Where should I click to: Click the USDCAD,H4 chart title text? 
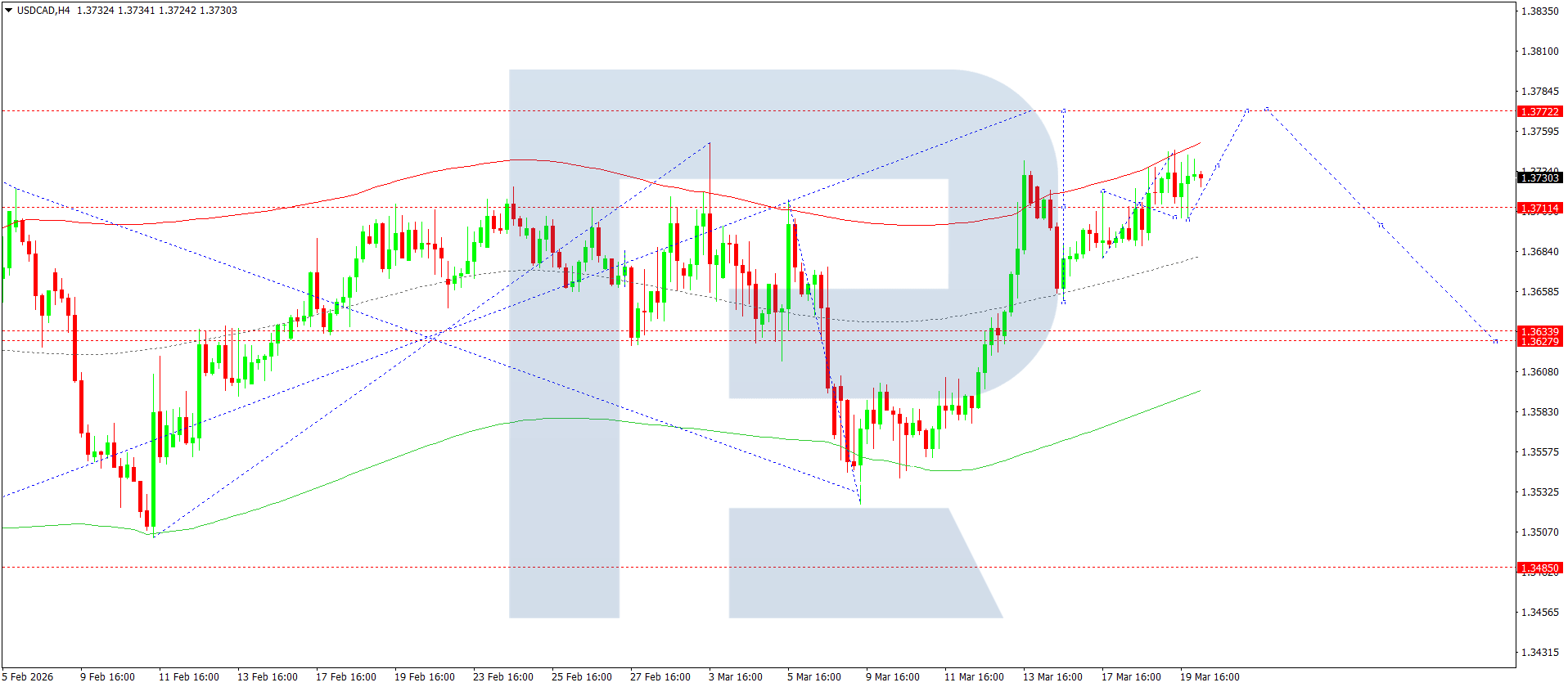tap(43, 11)
